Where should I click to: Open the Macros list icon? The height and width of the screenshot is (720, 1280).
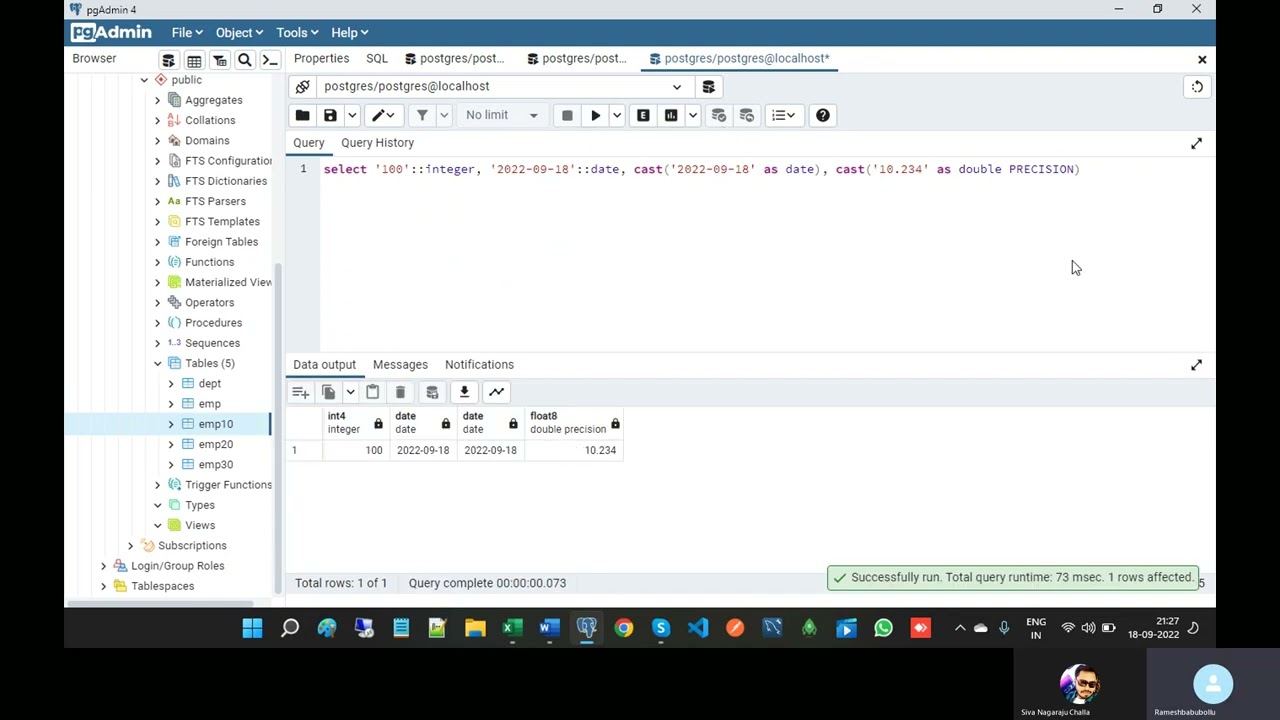click(x=784, y=115)
